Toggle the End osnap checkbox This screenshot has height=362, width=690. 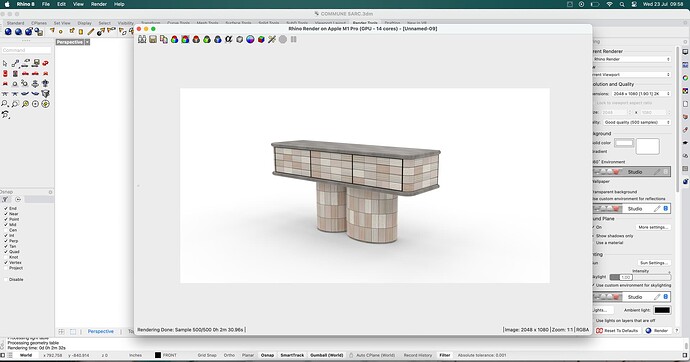click(x=6, y=208)
